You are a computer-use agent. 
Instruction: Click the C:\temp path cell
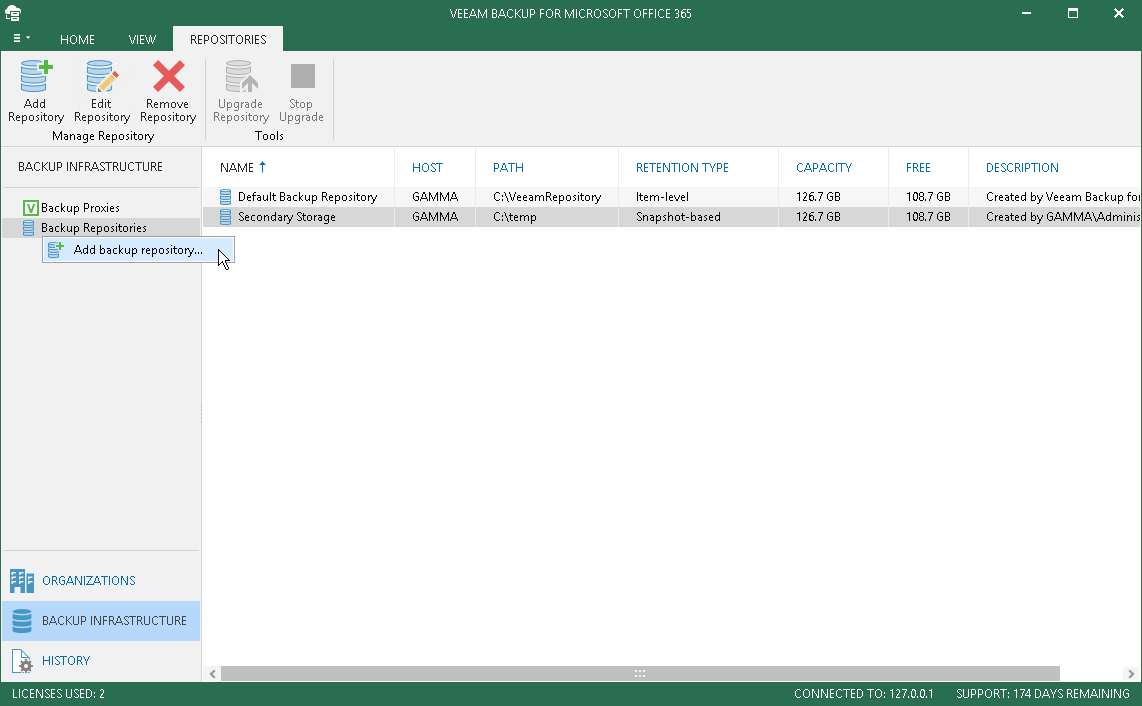click(515, 217)
